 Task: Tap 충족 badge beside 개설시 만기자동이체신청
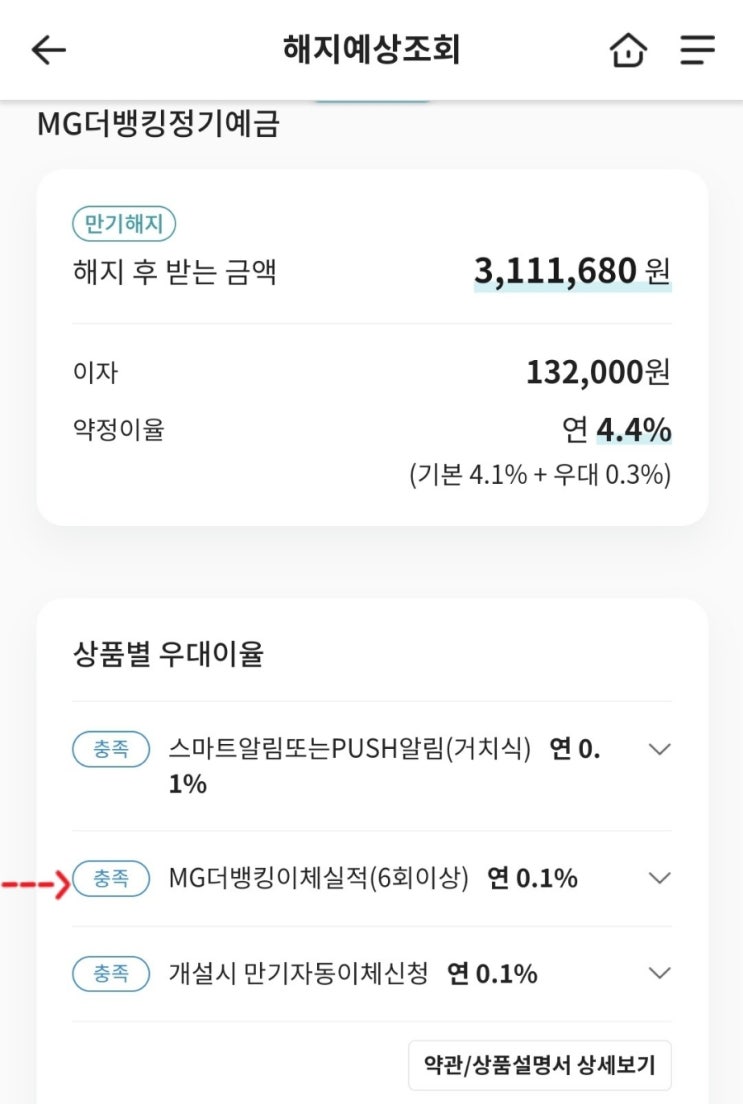(111, 973)
